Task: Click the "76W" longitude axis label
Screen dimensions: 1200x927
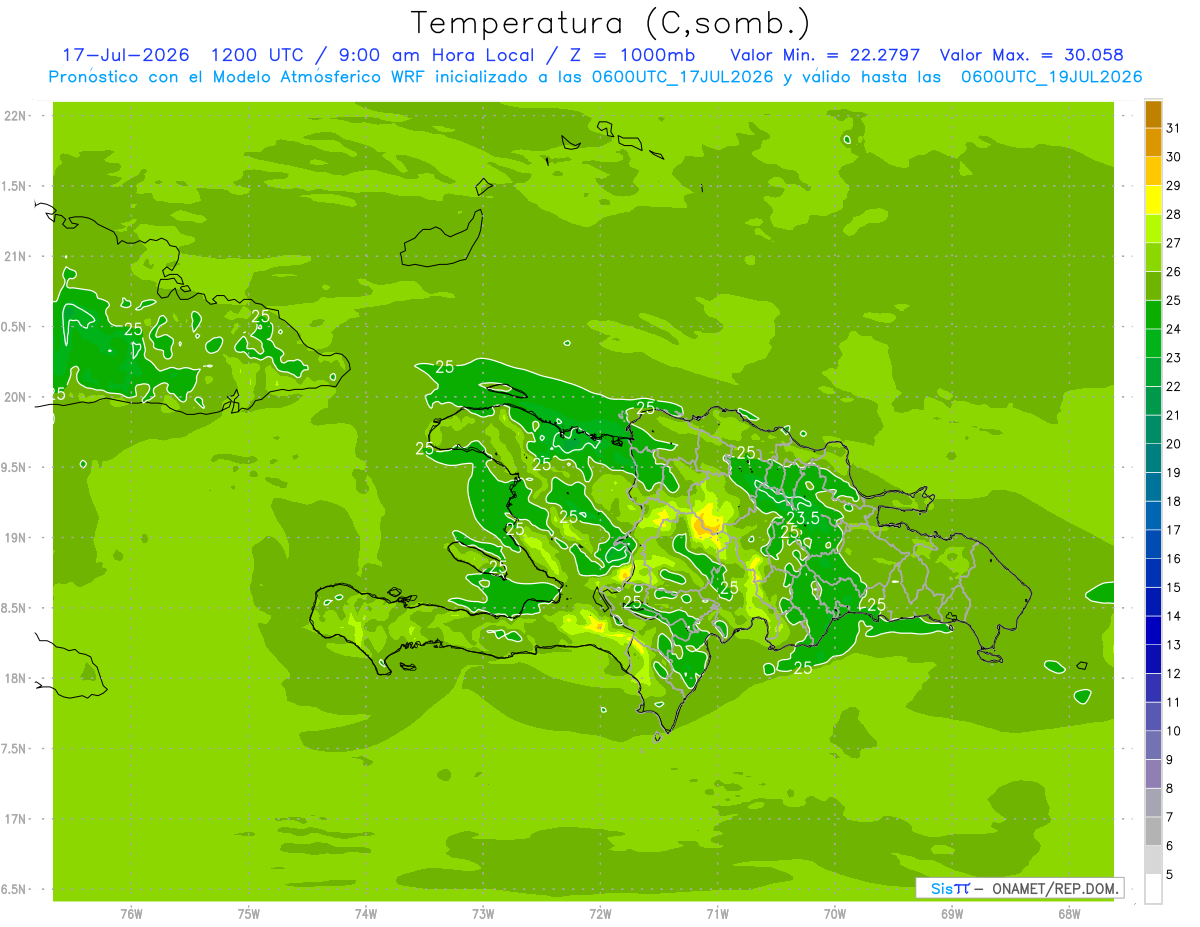Action: pyautogui.click(x=131, y=914)
